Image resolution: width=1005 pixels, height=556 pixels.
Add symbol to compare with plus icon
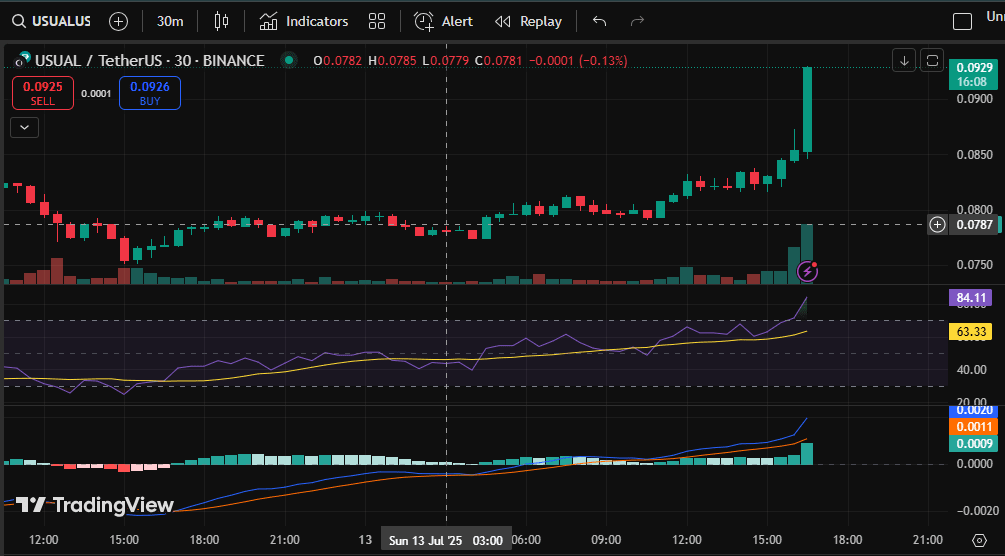tap(118, 21)
